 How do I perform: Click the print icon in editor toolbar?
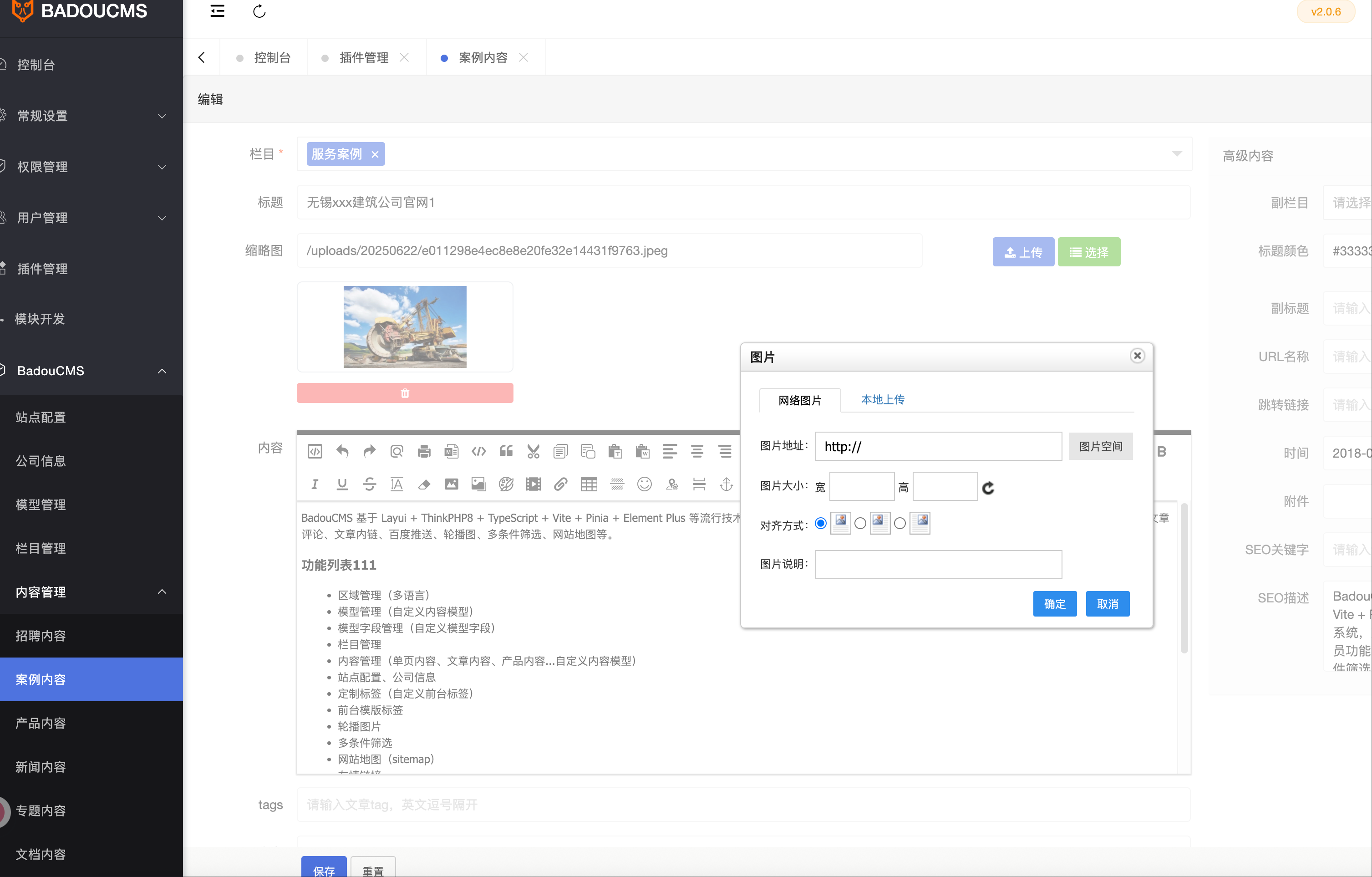(x=424, y=451)
